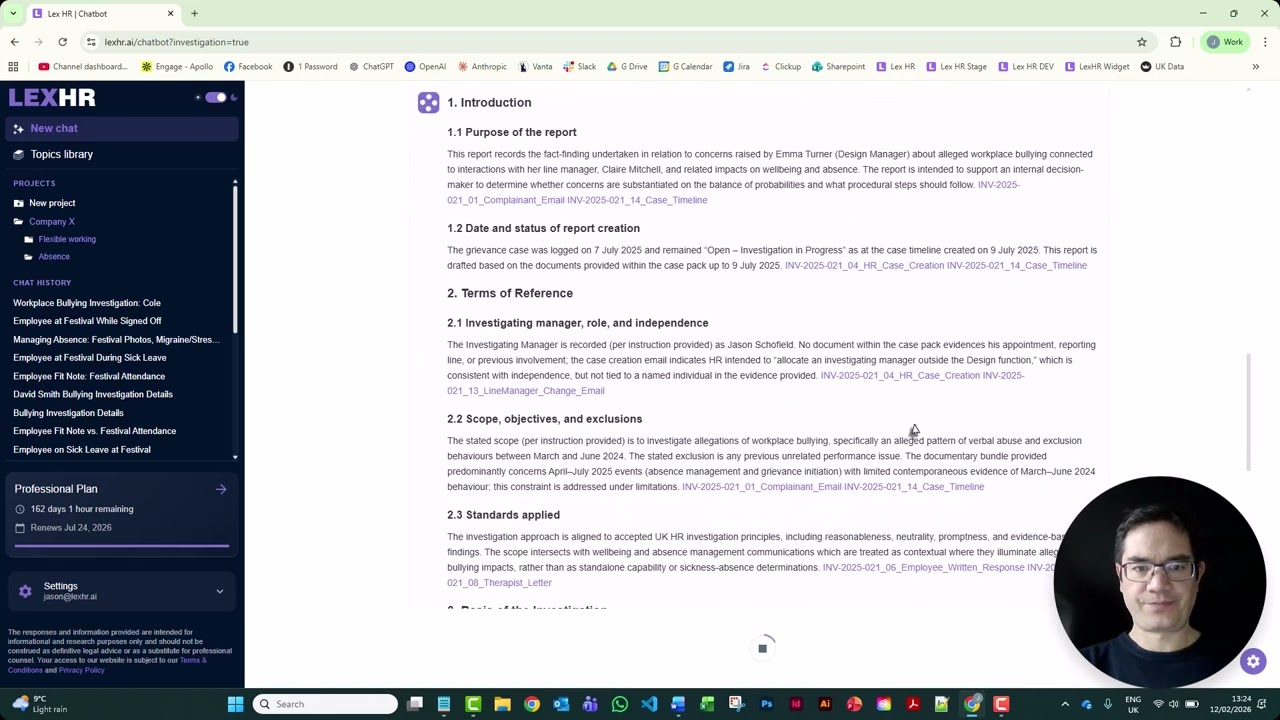Open the Engage - Apollo bookmark
Image resolution: width=1280 pixels, height=720 pixels.
(177, 67)
